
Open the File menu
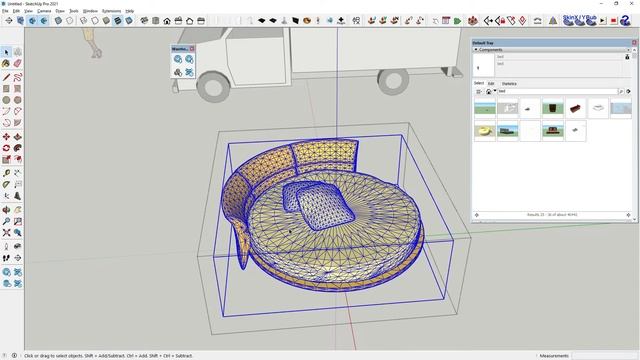(x=5, y=11)
